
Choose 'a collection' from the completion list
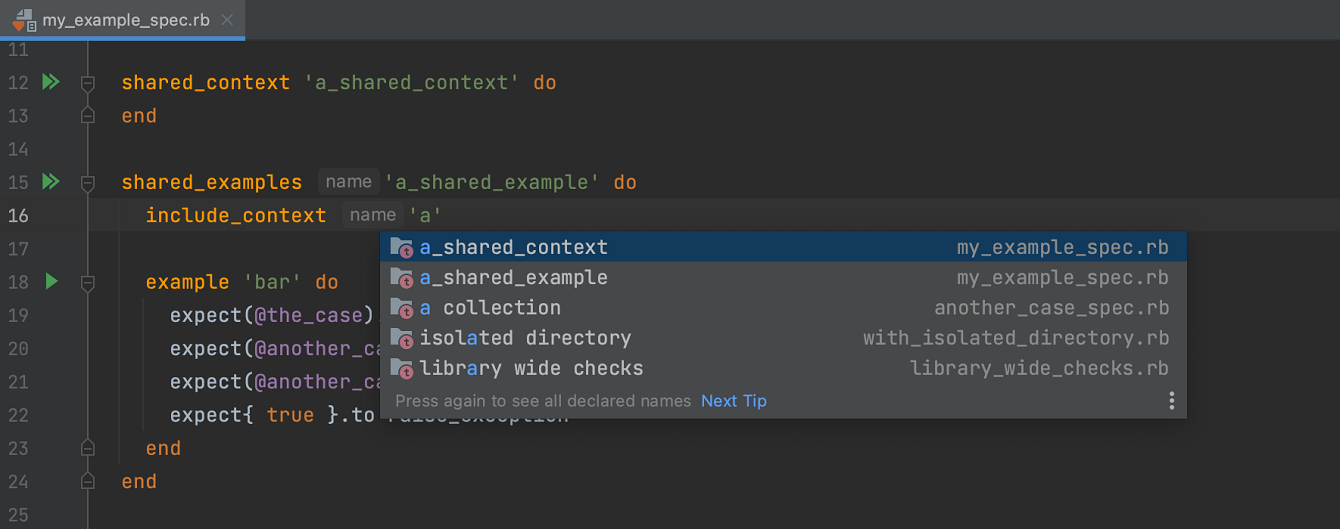pos(783,308)
